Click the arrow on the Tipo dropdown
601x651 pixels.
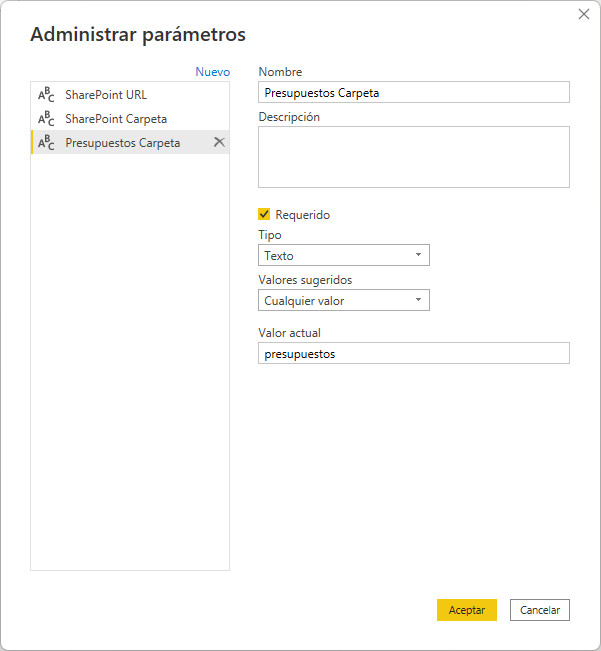click(418, 256)
